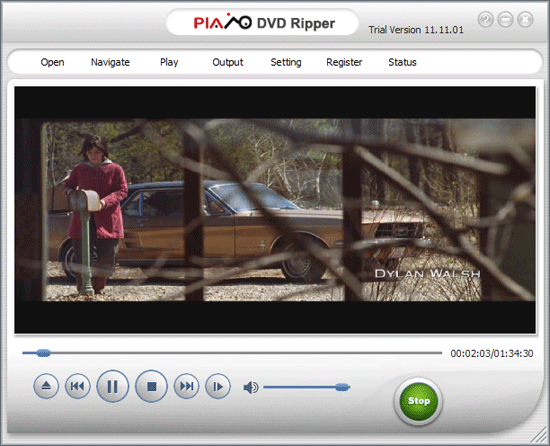This screenshot has height=446, width=550.
Task: Open the Register menu
Action: 344,62
